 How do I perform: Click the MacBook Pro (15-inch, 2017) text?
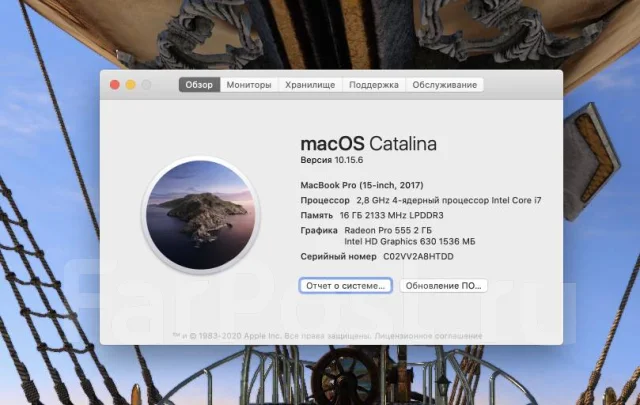[x=362, y=185]
